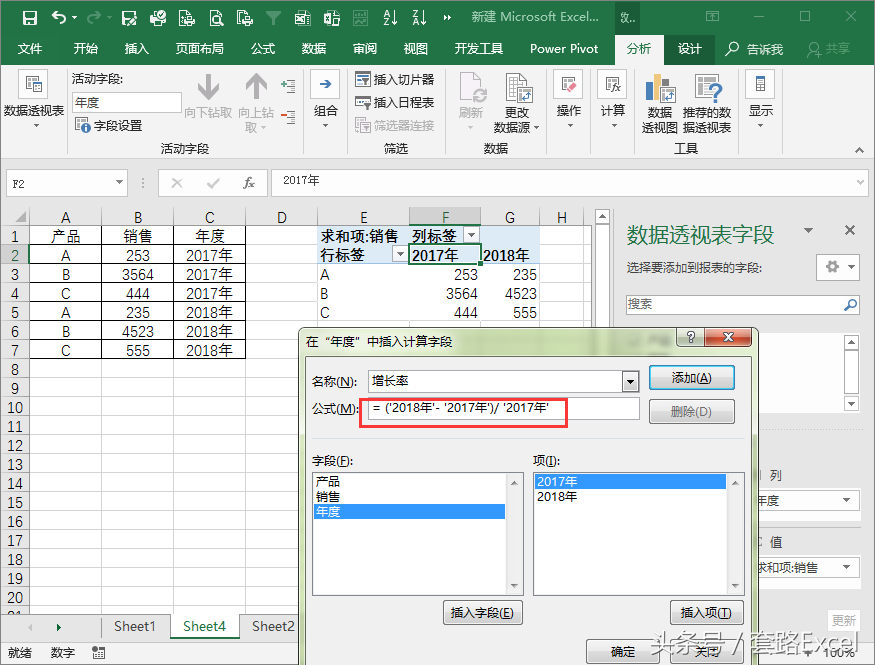Screen dimensions: 875x665
Task: Click cell B3 containing 3564
Action: click(x=137, y=274)
